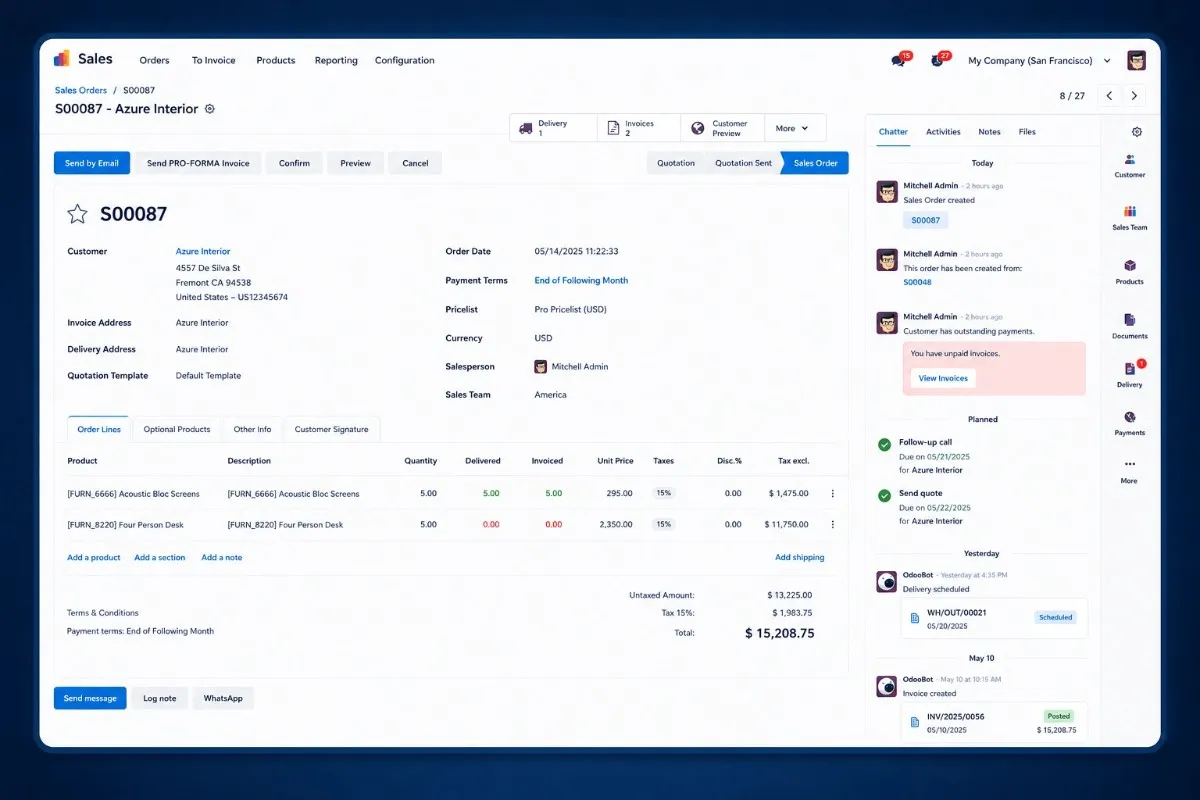Click Send message button
1200x800 pixels.
point(90,698)
